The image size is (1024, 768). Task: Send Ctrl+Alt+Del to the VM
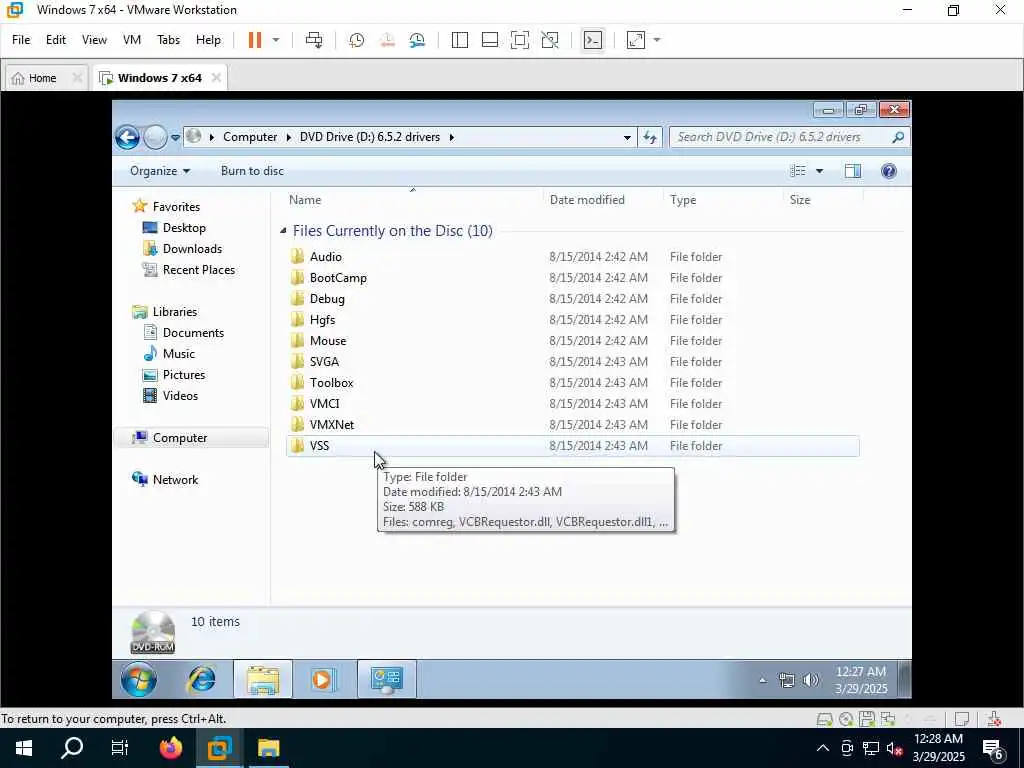[313, 40]
